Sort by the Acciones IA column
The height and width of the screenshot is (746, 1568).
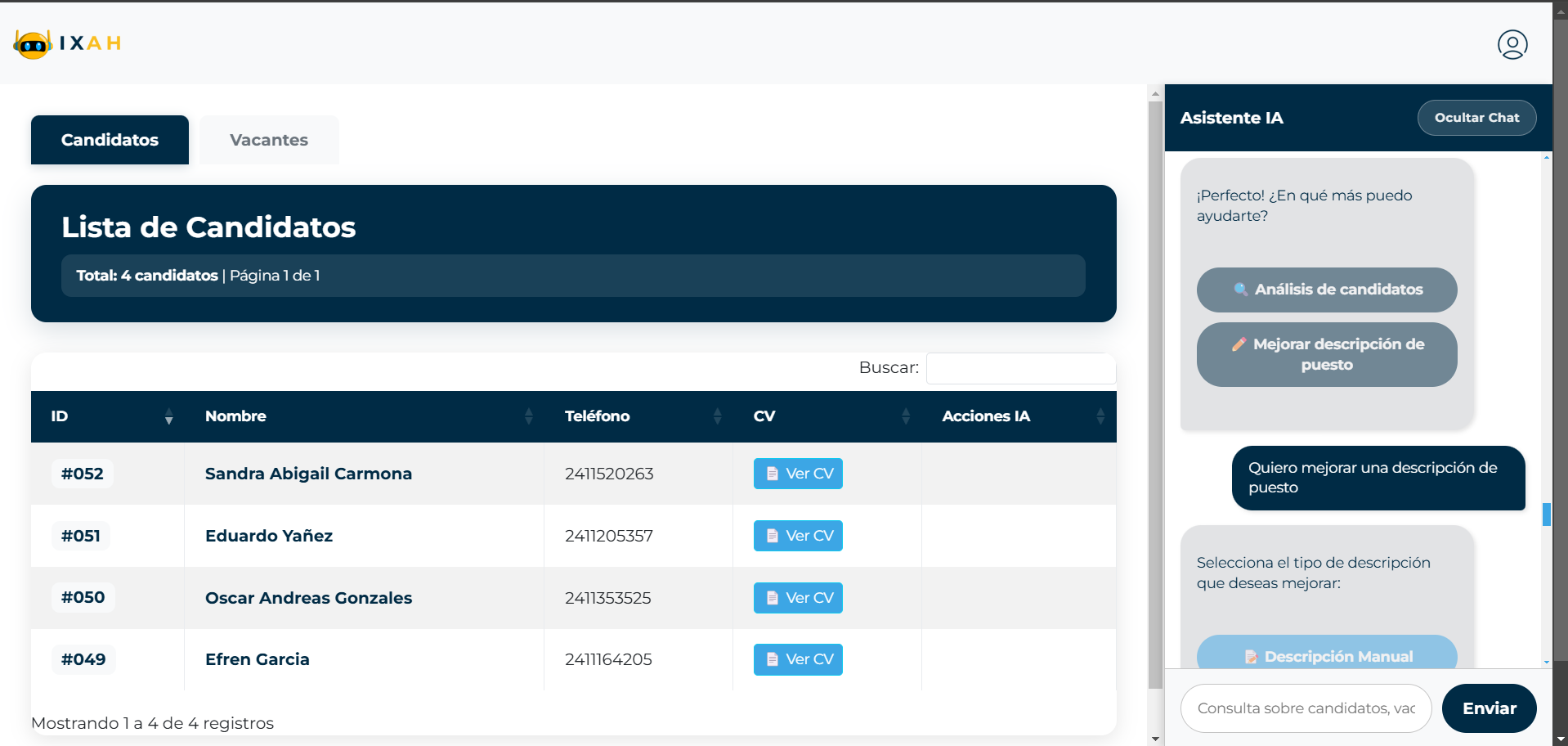click(x=1019, y=416)
